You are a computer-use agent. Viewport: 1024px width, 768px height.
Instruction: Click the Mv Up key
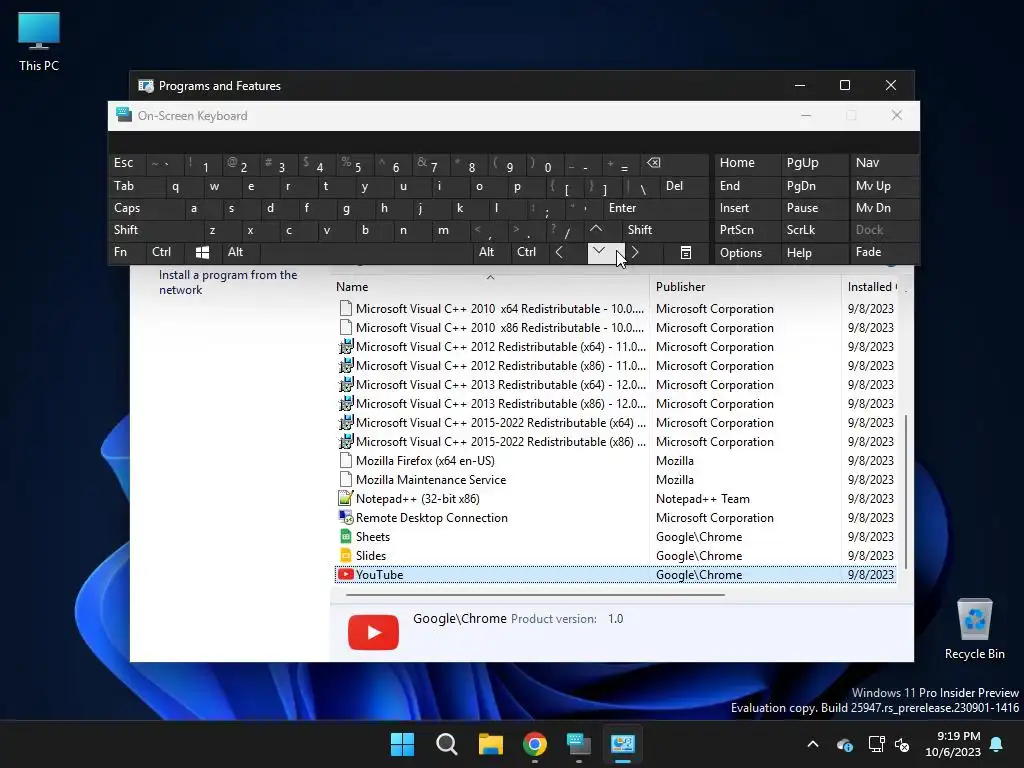coord(884,186)
